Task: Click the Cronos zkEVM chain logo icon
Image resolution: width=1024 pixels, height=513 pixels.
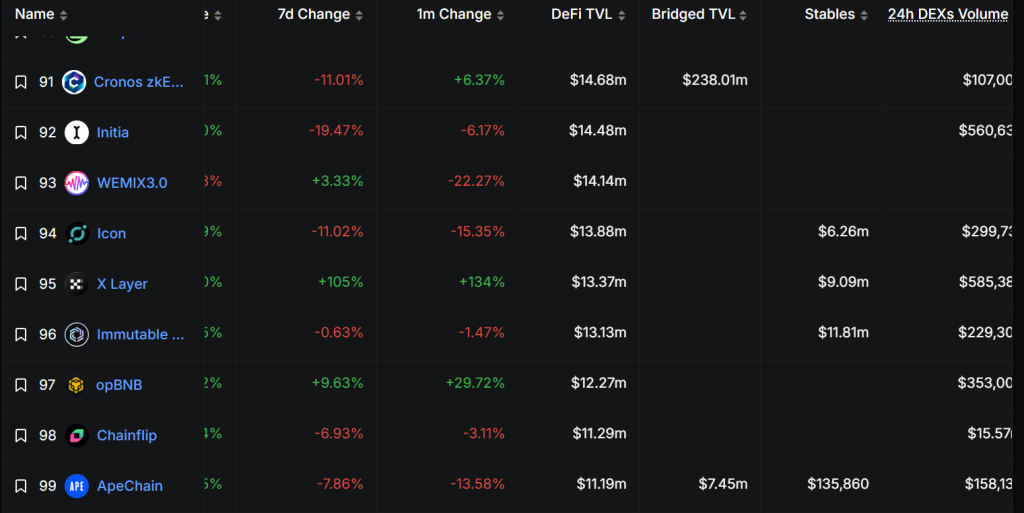Action: coord(74,82)
